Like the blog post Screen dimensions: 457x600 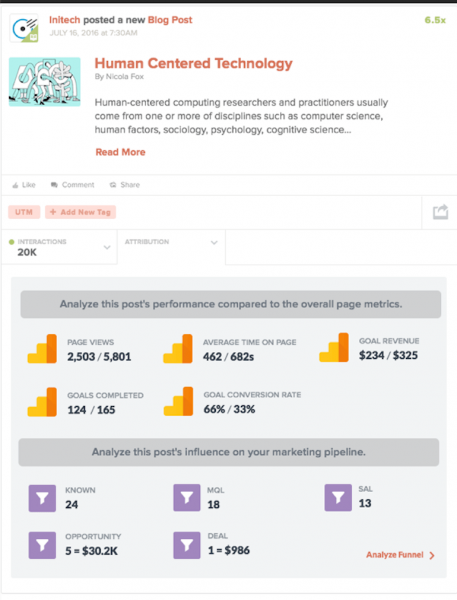[x=24, y=185]
